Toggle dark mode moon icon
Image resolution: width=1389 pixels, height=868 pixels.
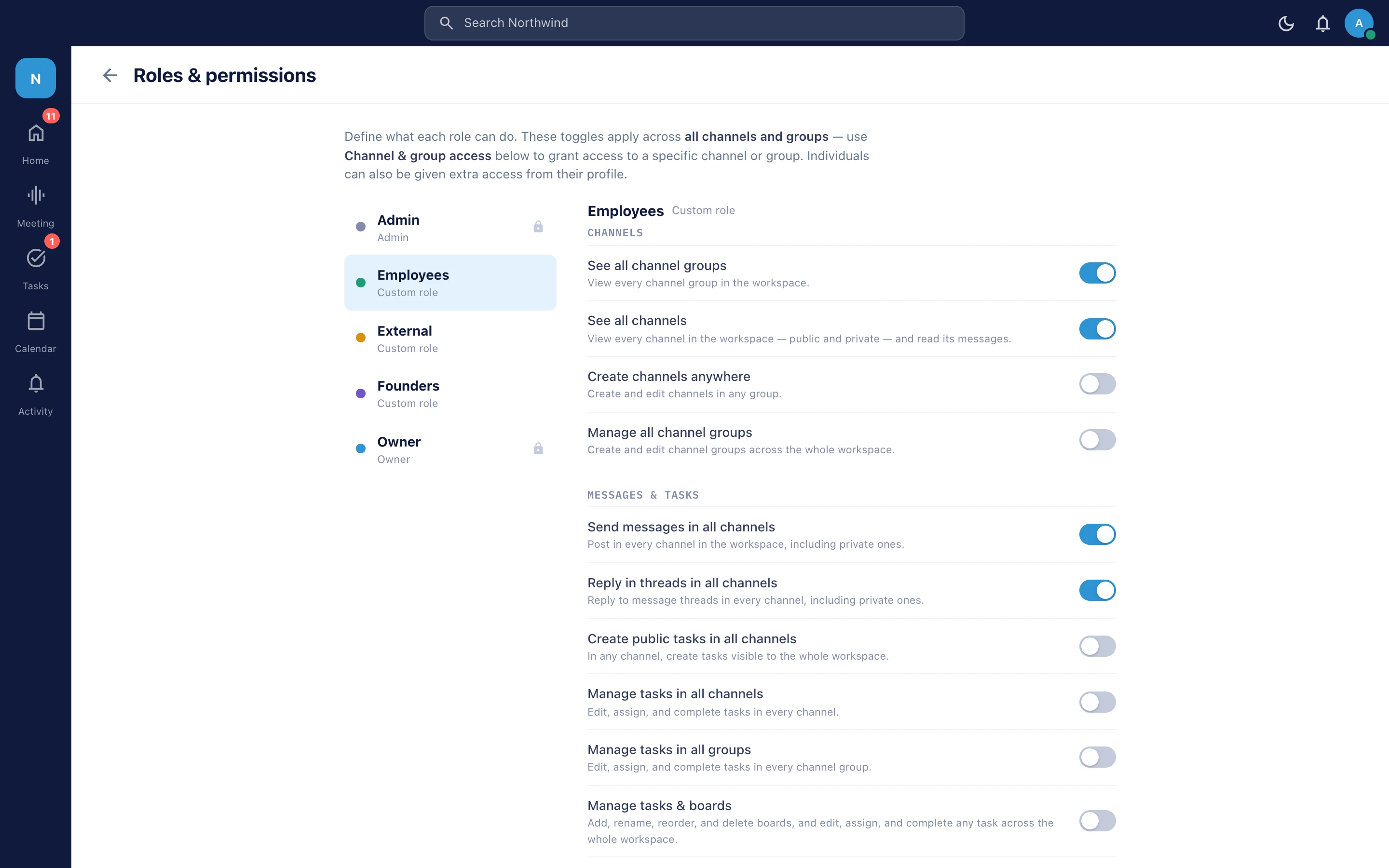[1286, 24]
